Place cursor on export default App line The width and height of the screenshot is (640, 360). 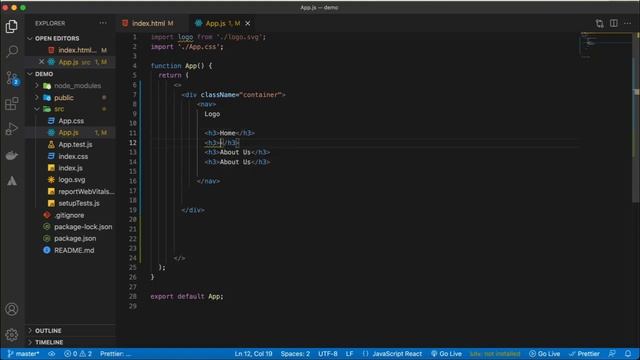pos(187,297)
